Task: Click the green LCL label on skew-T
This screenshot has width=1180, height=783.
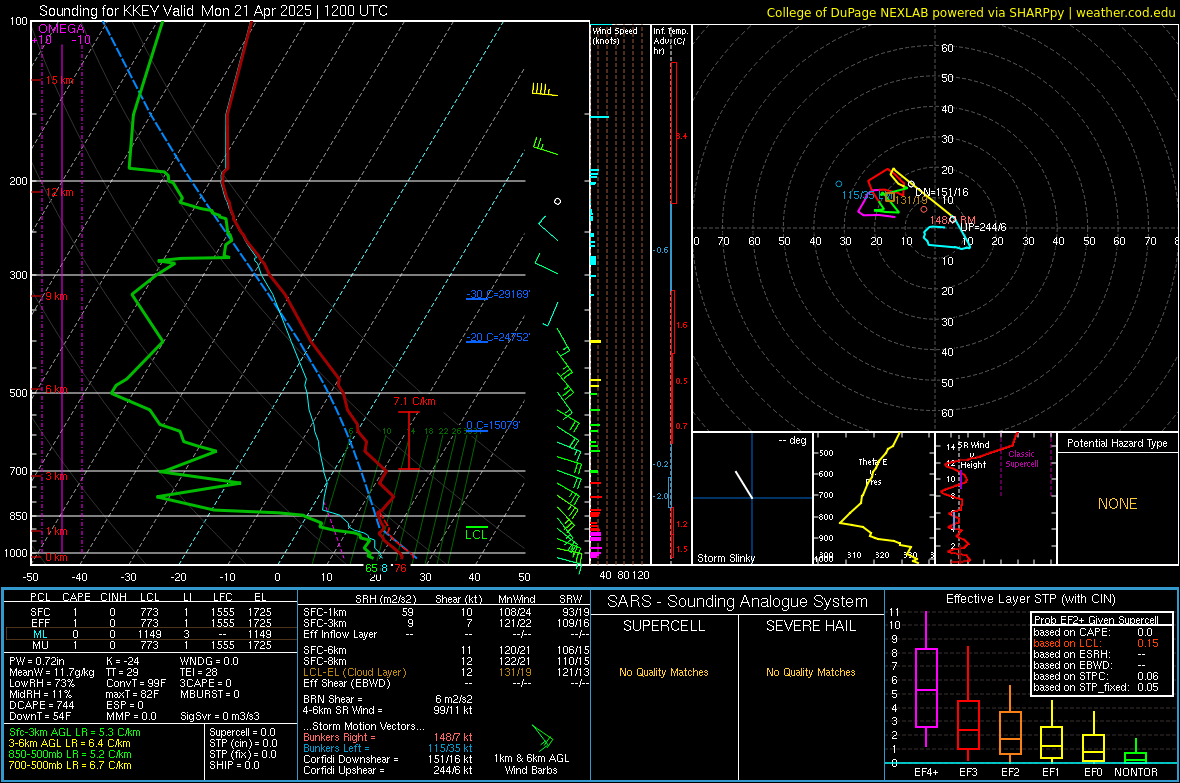Action: (476, 534)
